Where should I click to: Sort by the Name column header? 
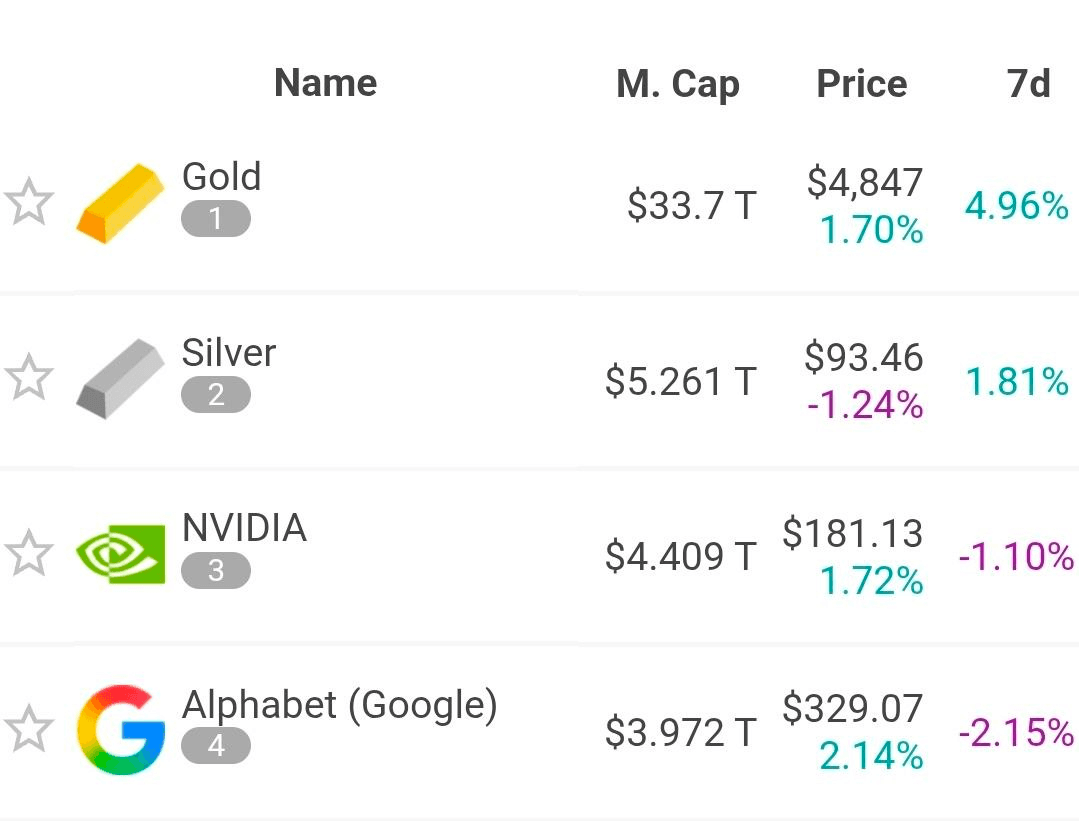click(x=325, y=83)
